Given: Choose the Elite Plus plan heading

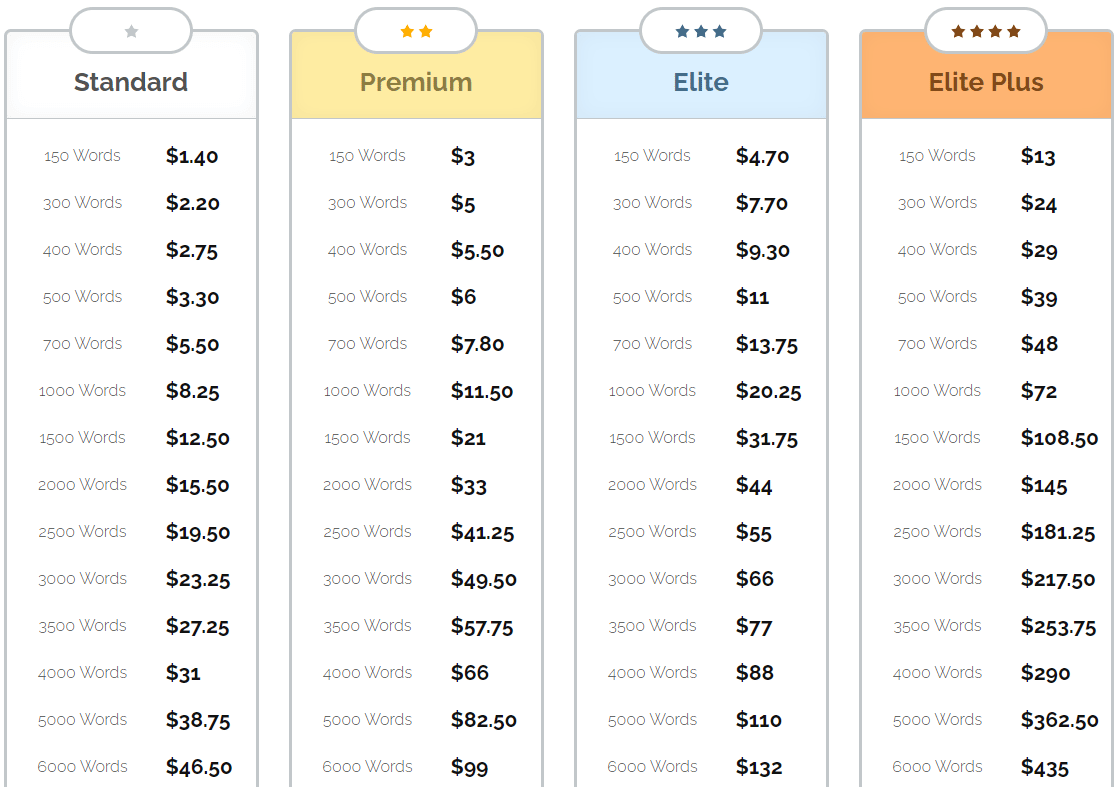Looking at the screenshot, I should click(x=986, y=82).
